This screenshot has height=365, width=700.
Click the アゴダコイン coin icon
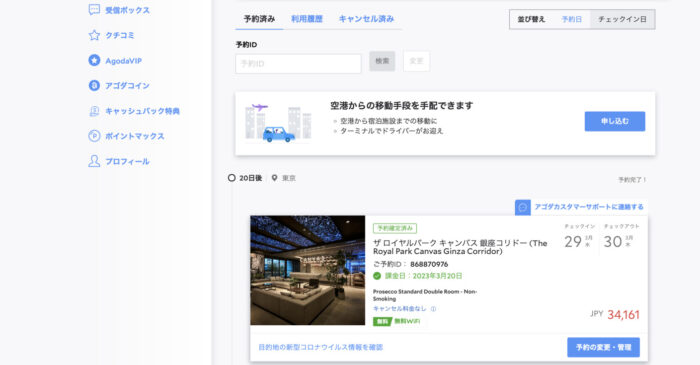94,85
